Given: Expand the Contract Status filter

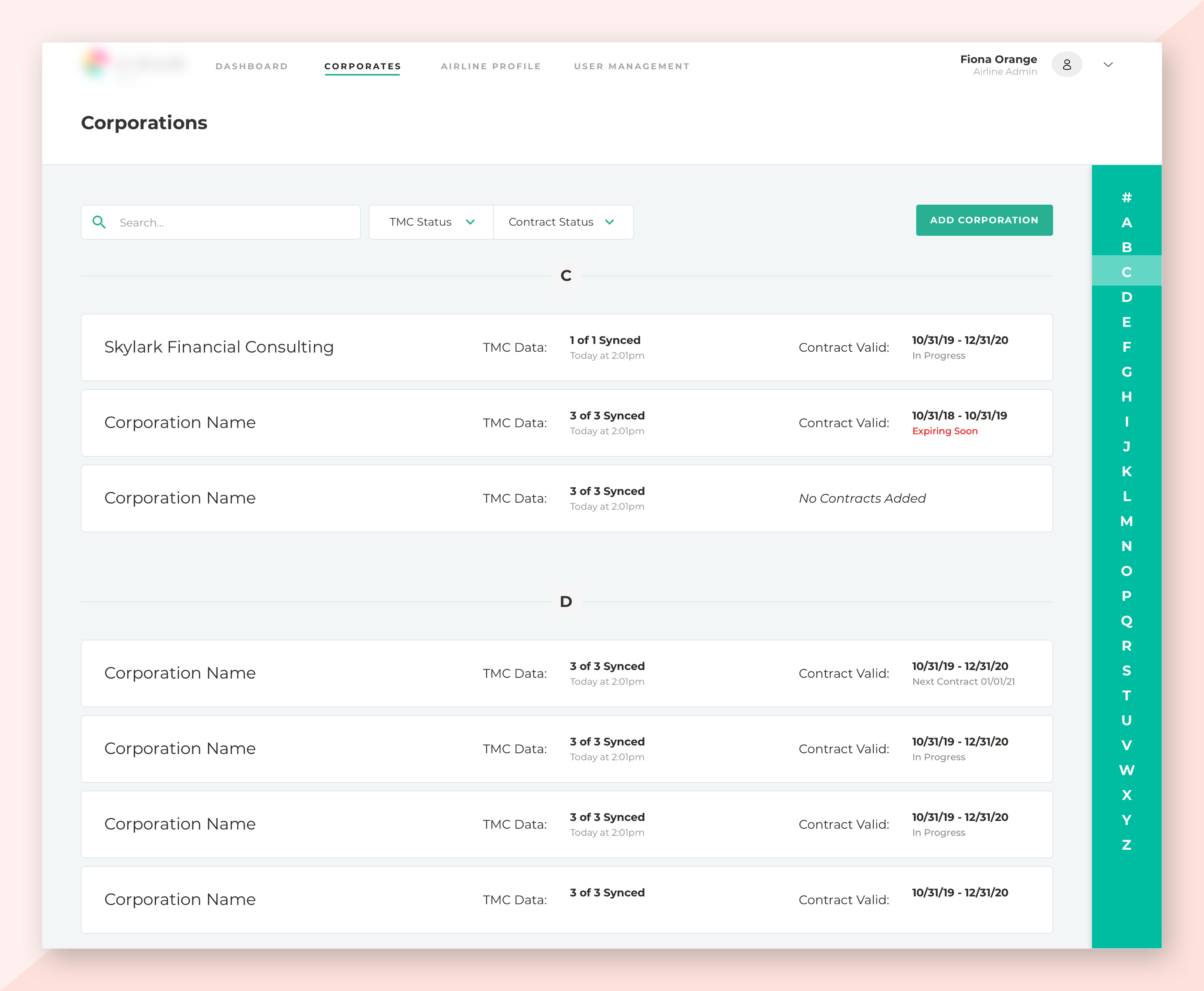Looking at the screenshot, I should [x=562, y=222].
